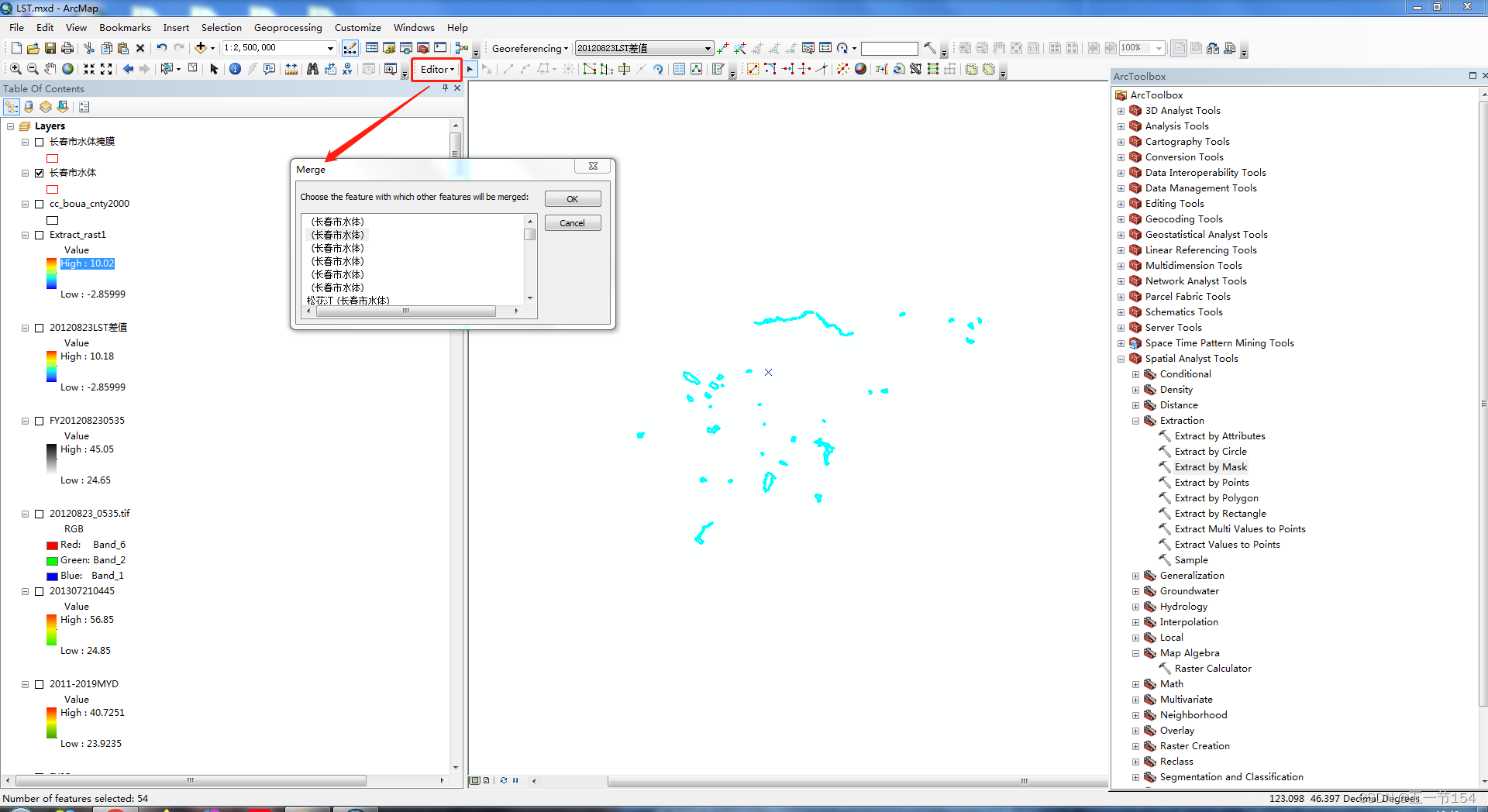The height and width of the screenshot is (812, 1488).
Task: Open the Georeferencing dropdown menu
Action: coord(530,48)
